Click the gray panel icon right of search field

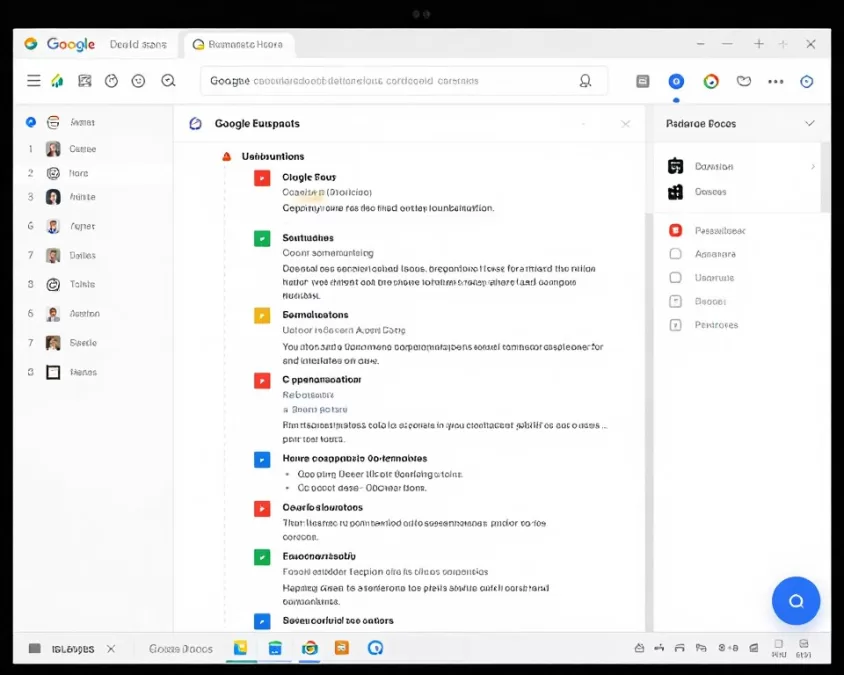pos(643,81)
